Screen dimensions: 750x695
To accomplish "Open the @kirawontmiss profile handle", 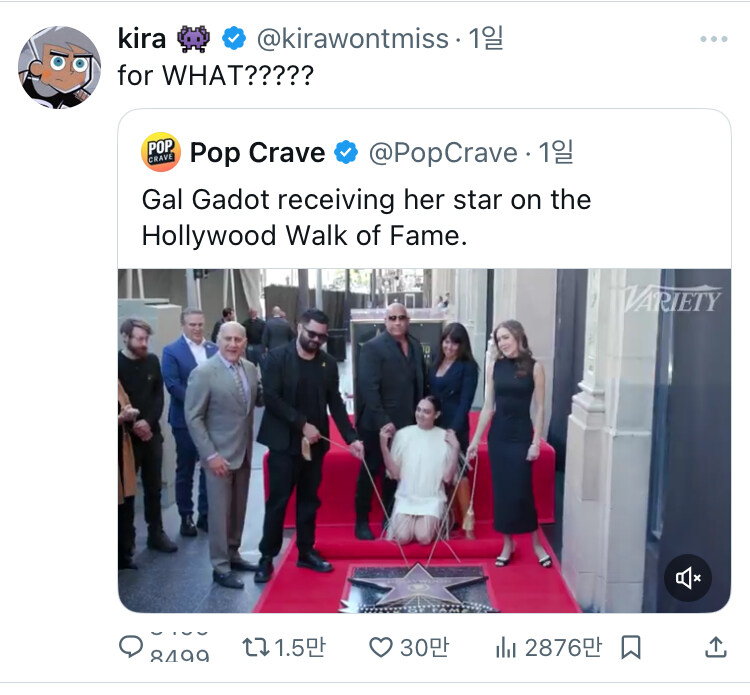I will coord(352,39).
